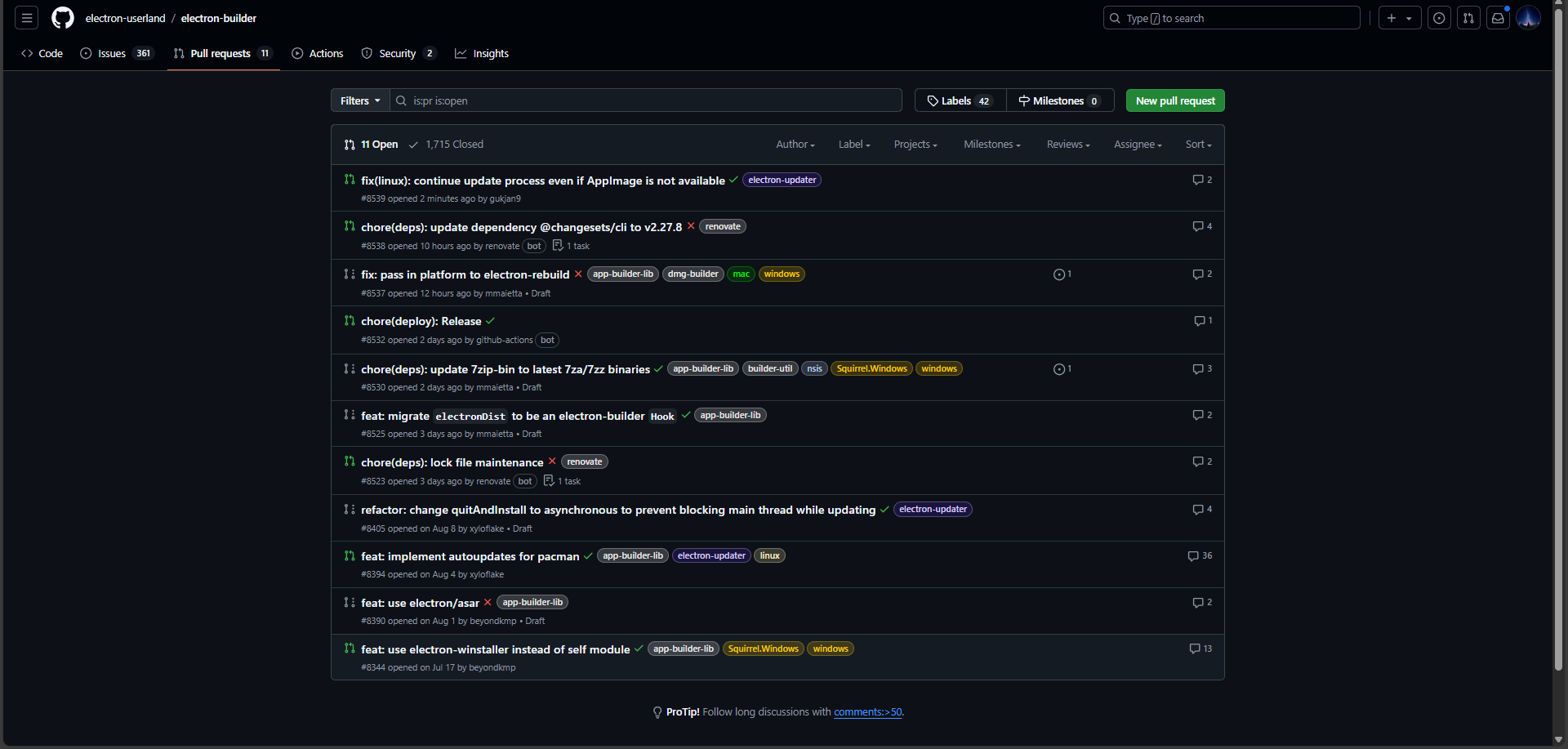Go to the GitHub homepage logo

pyautogui.click(x=63, y=18)
